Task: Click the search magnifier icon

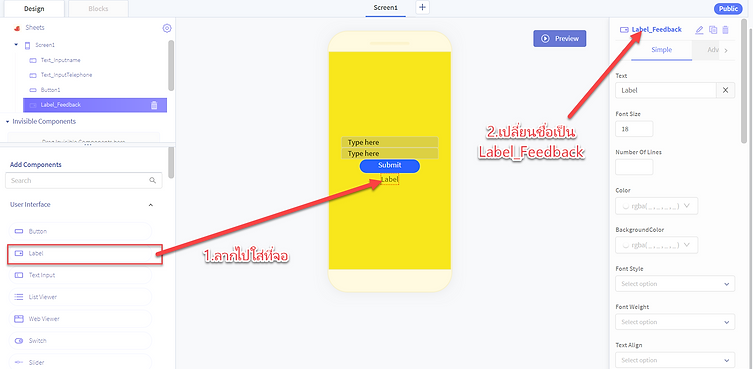Action: (x=153, y=181)
